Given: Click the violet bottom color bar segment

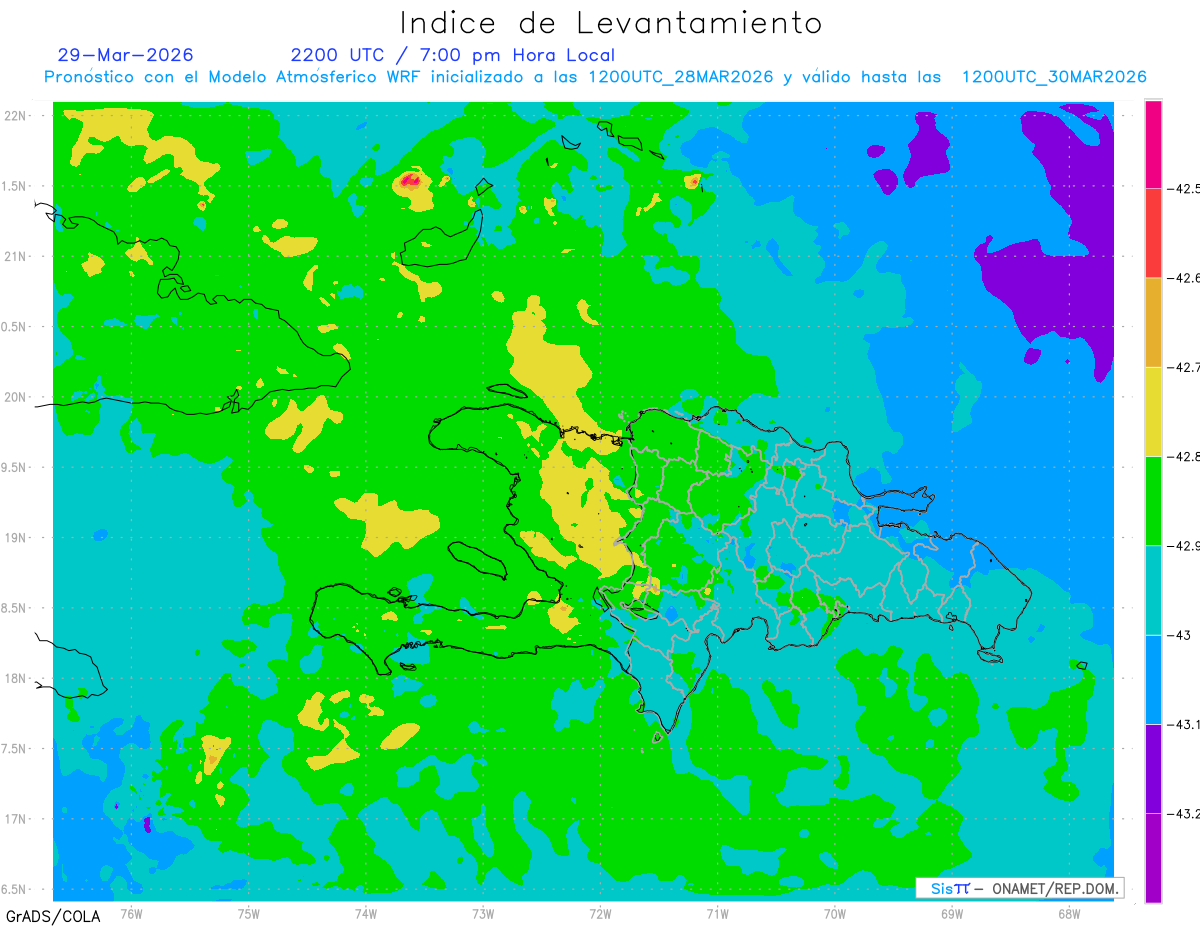Looking at the screenshot, I should click(x=1153, y=858).
